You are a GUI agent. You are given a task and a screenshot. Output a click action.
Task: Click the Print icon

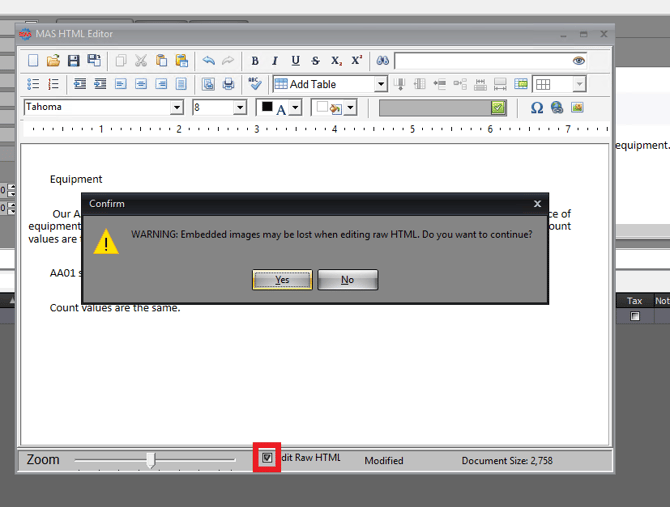[x=228, y=84]
